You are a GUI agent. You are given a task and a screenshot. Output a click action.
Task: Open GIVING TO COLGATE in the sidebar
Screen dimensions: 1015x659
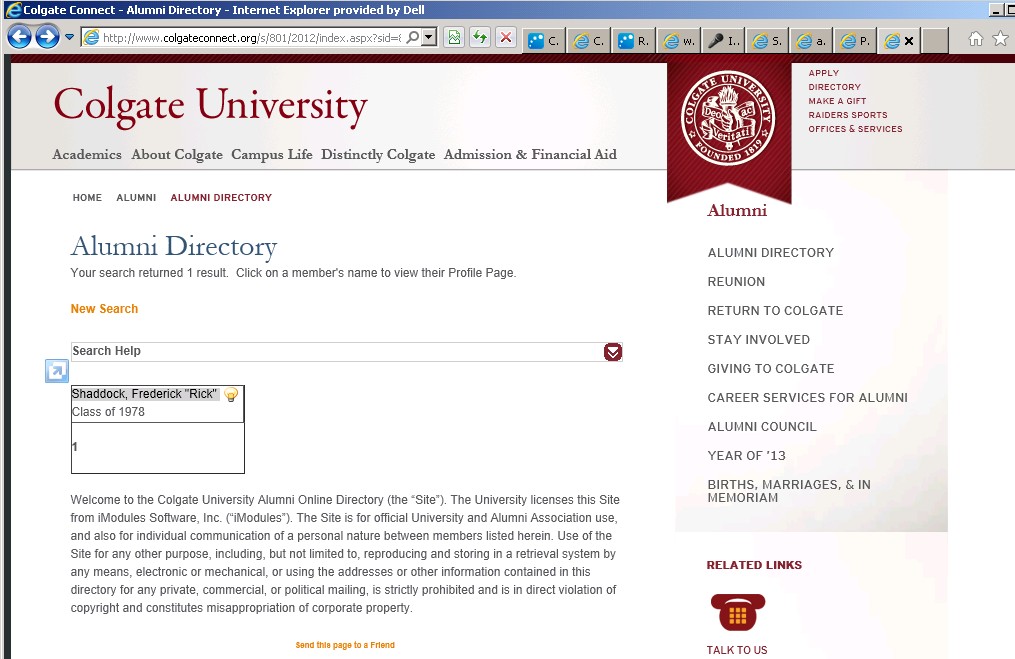[770, 369]
